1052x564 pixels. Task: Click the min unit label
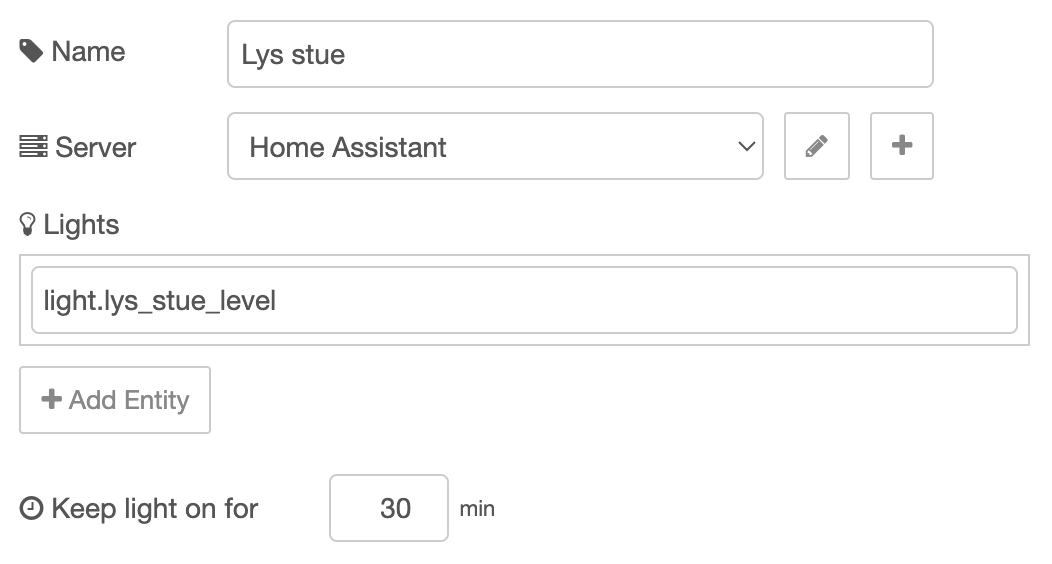pyautogui.click(x=477, y=509)
